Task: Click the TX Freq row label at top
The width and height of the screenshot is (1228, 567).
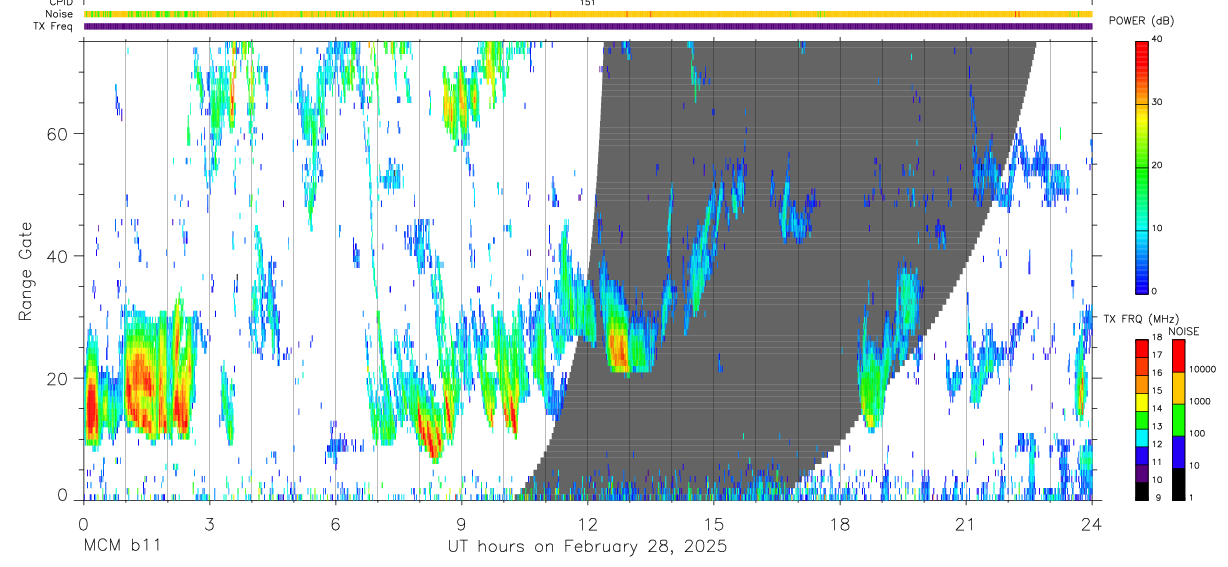Action: pos(54,26)
